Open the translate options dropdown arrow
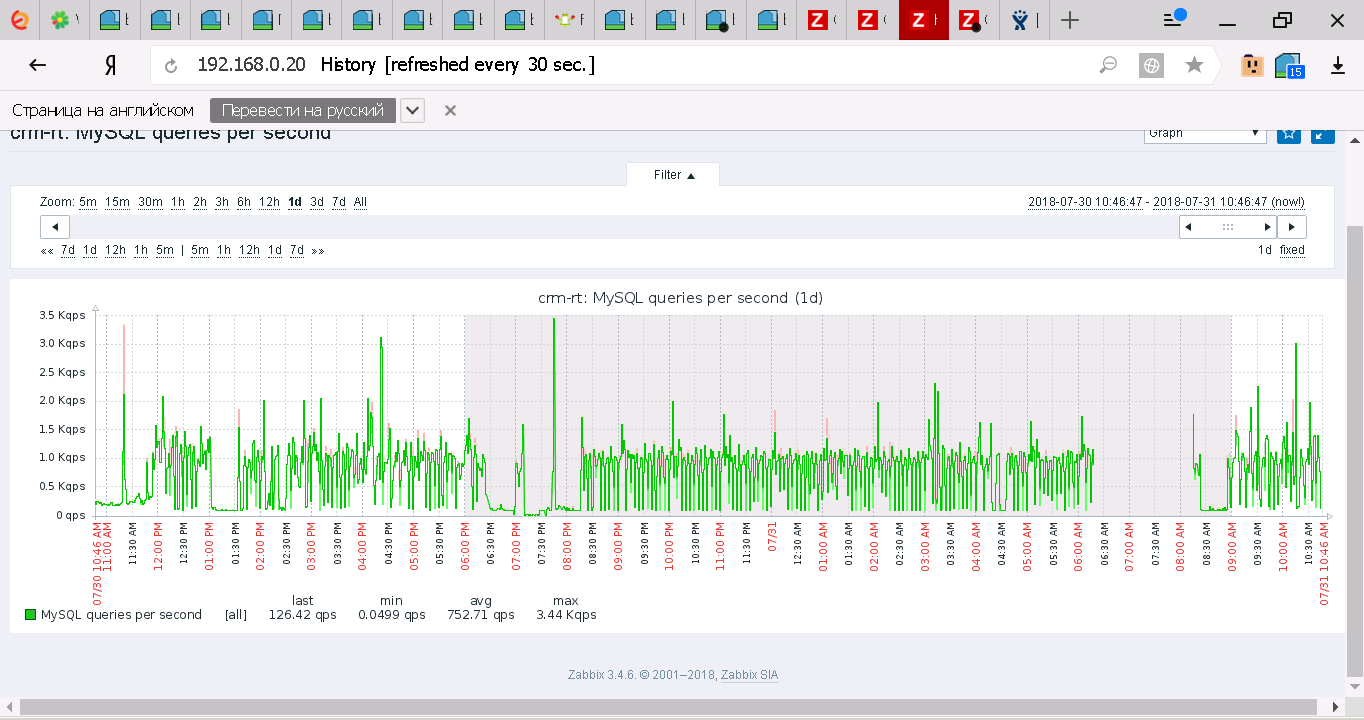 pyautogui.click(x=412, y=111)
